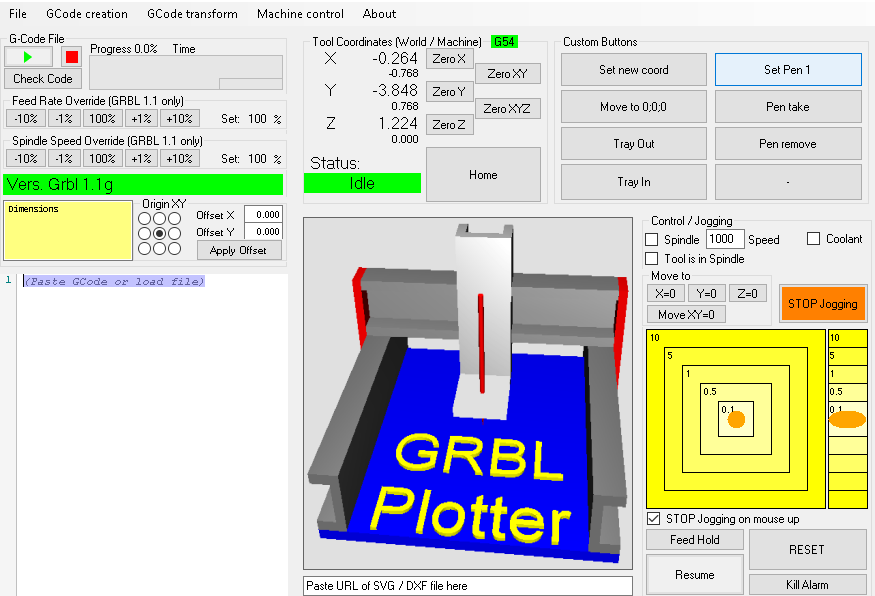Click the Kill Alarm button

pos(807,584)
